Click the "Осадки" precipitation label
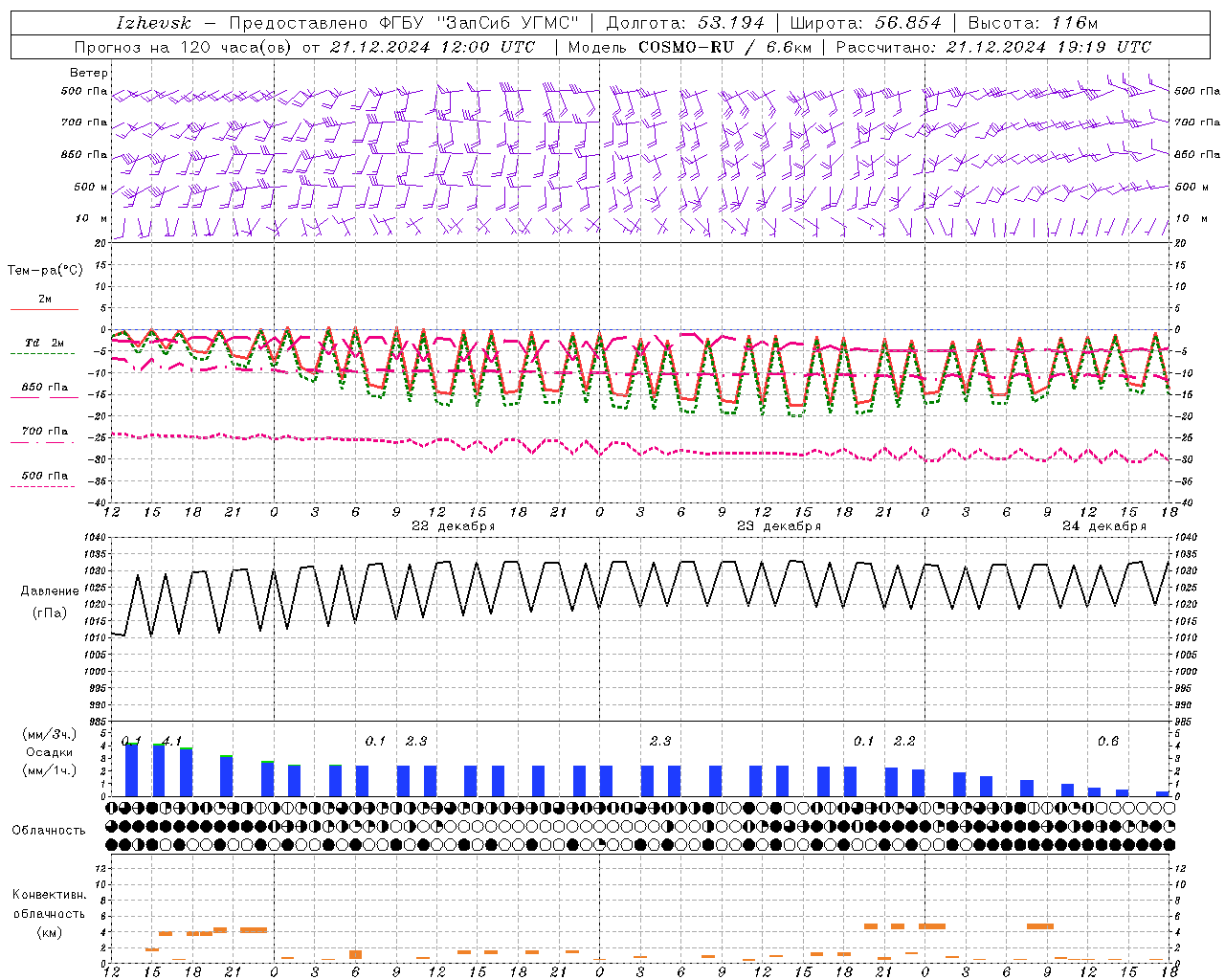Viewport: 1225px width, 980px height. point(49,753)
